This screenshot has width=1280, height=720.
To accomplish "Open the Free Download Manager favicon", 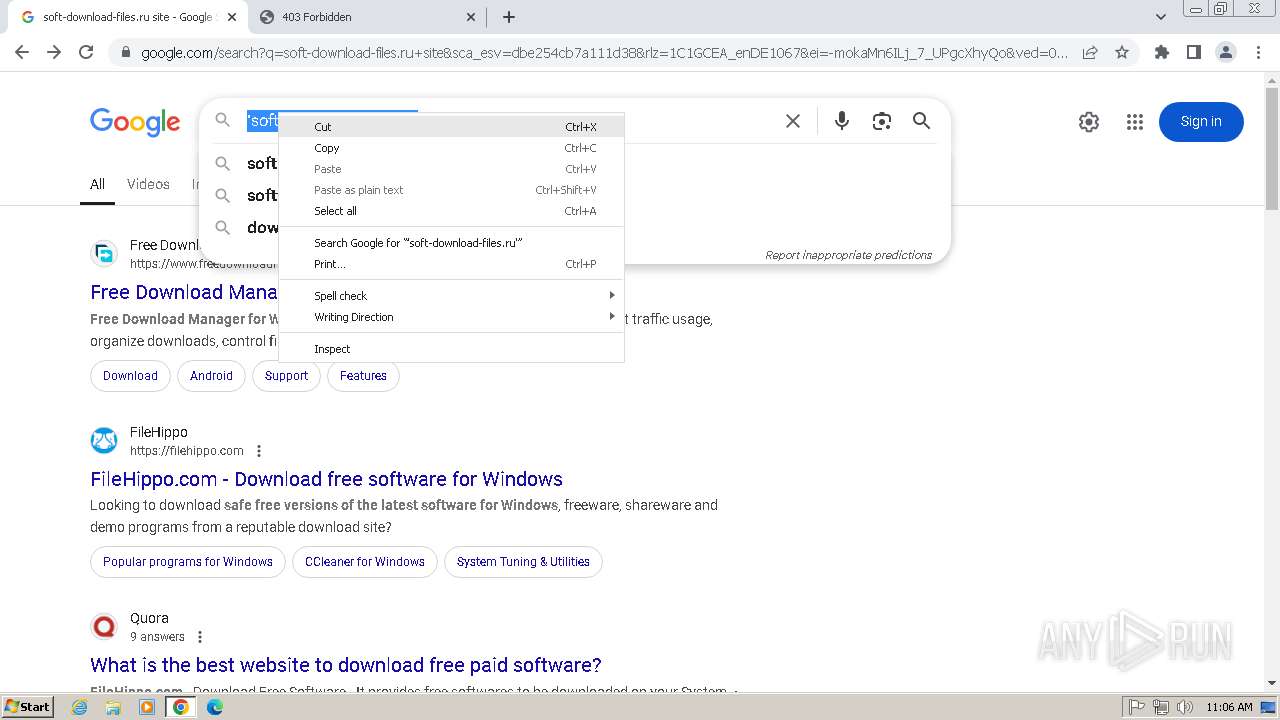I will pyautogui.click(x=104, y=254).
